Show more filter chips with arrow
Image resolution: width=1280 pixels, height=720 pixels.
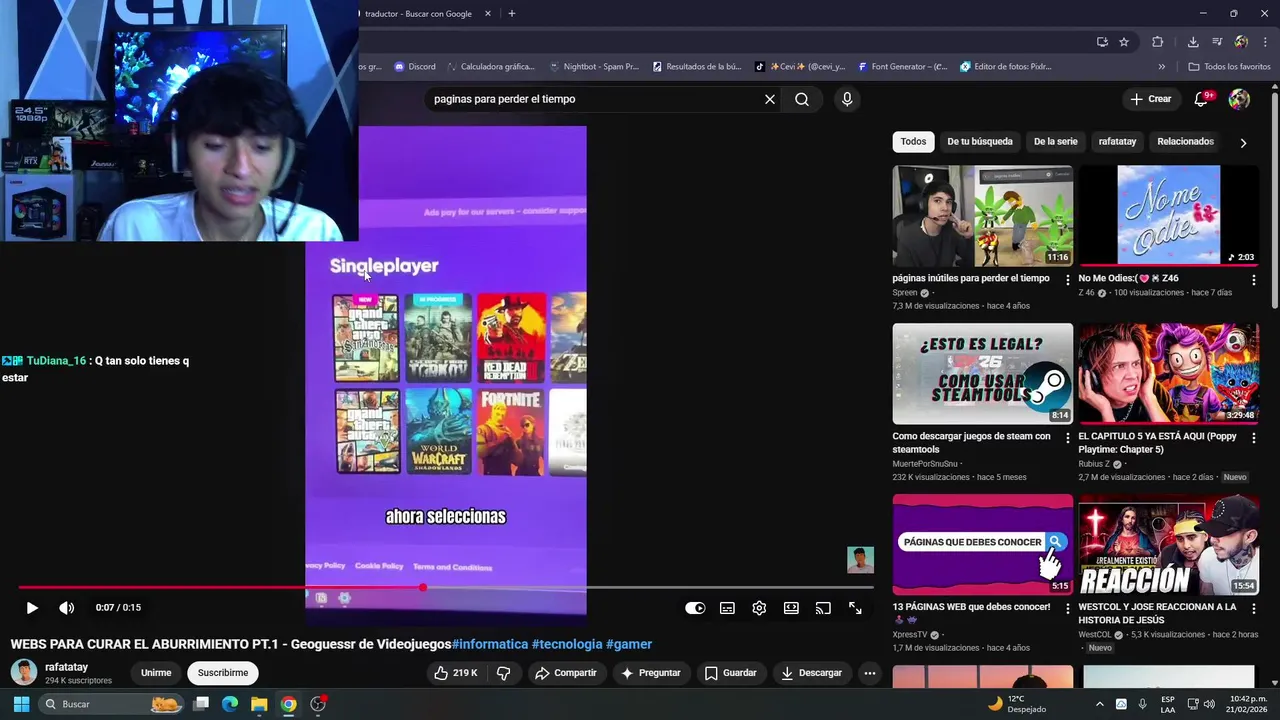pos(1243,142)
